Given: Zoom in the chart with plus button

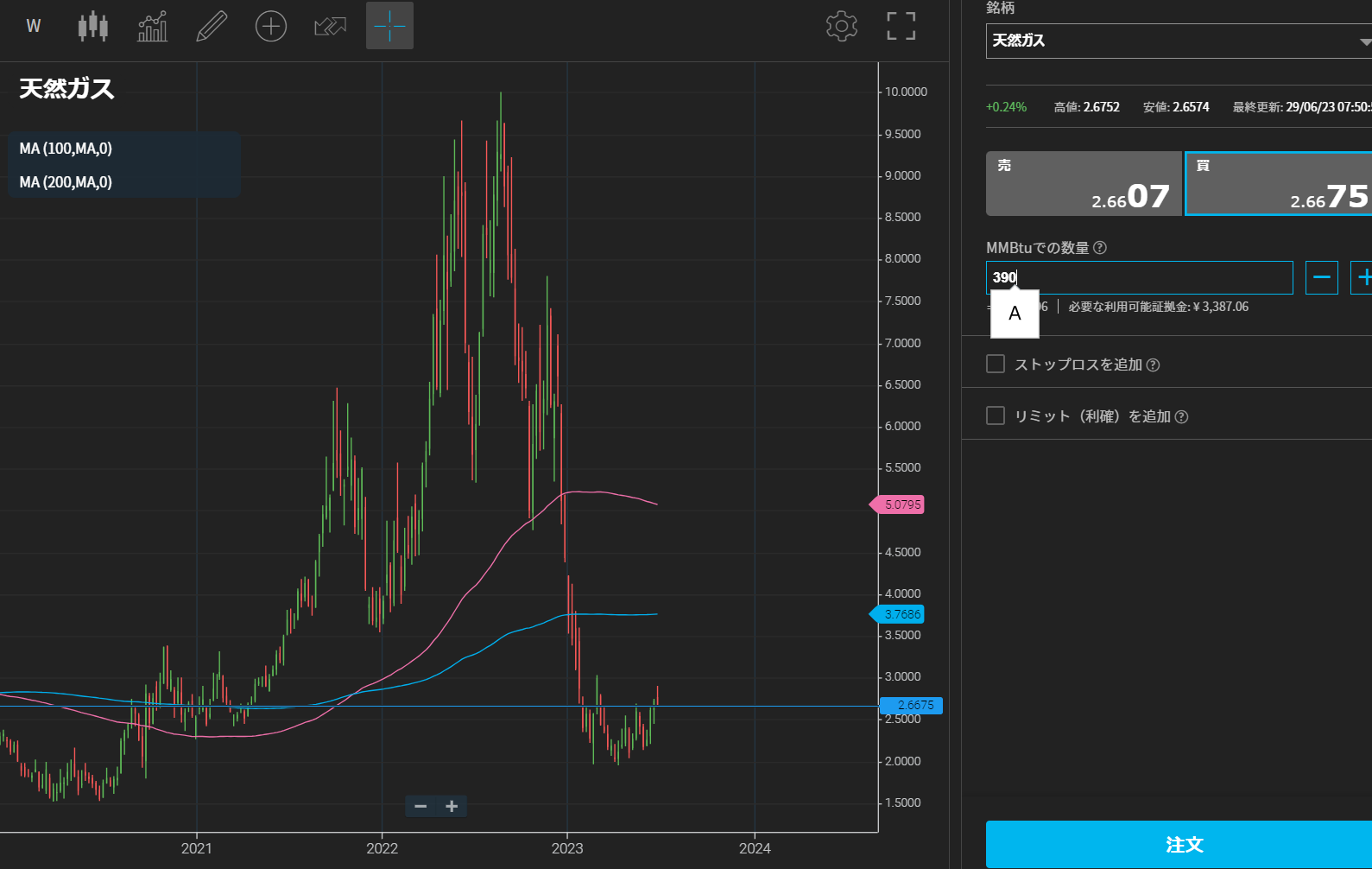Looking at the screenshot, I should 452,807.
